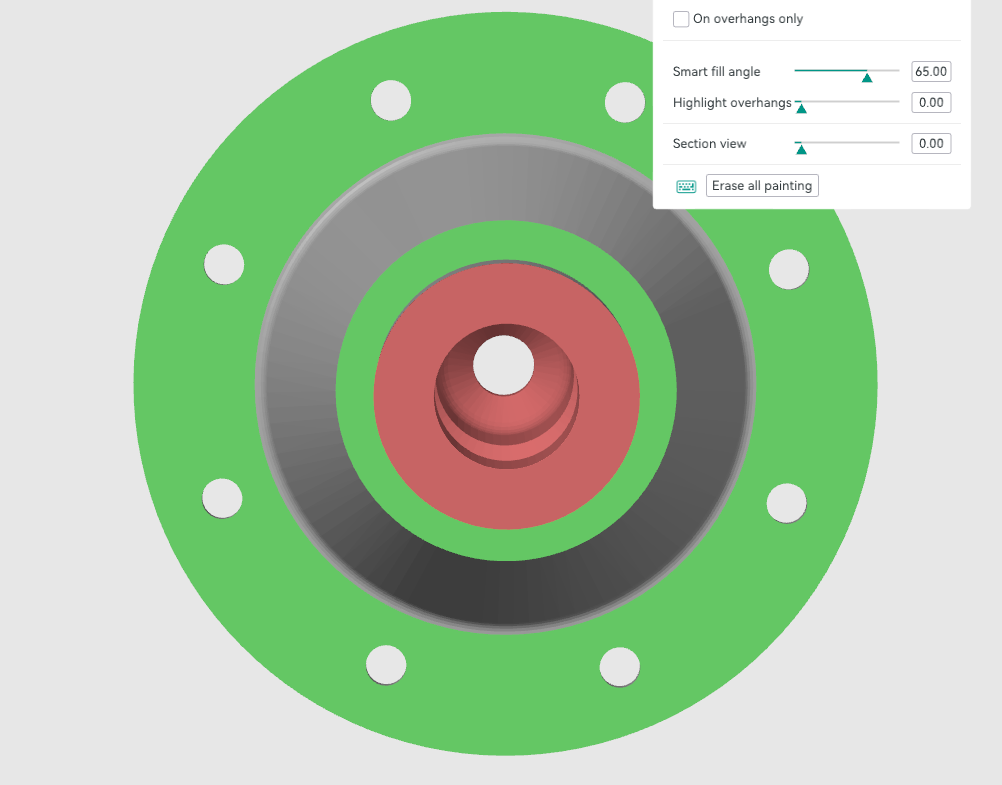Edit the Section view value field
The width and height of the screenshot is (1002, 785).
coord(931,143)
